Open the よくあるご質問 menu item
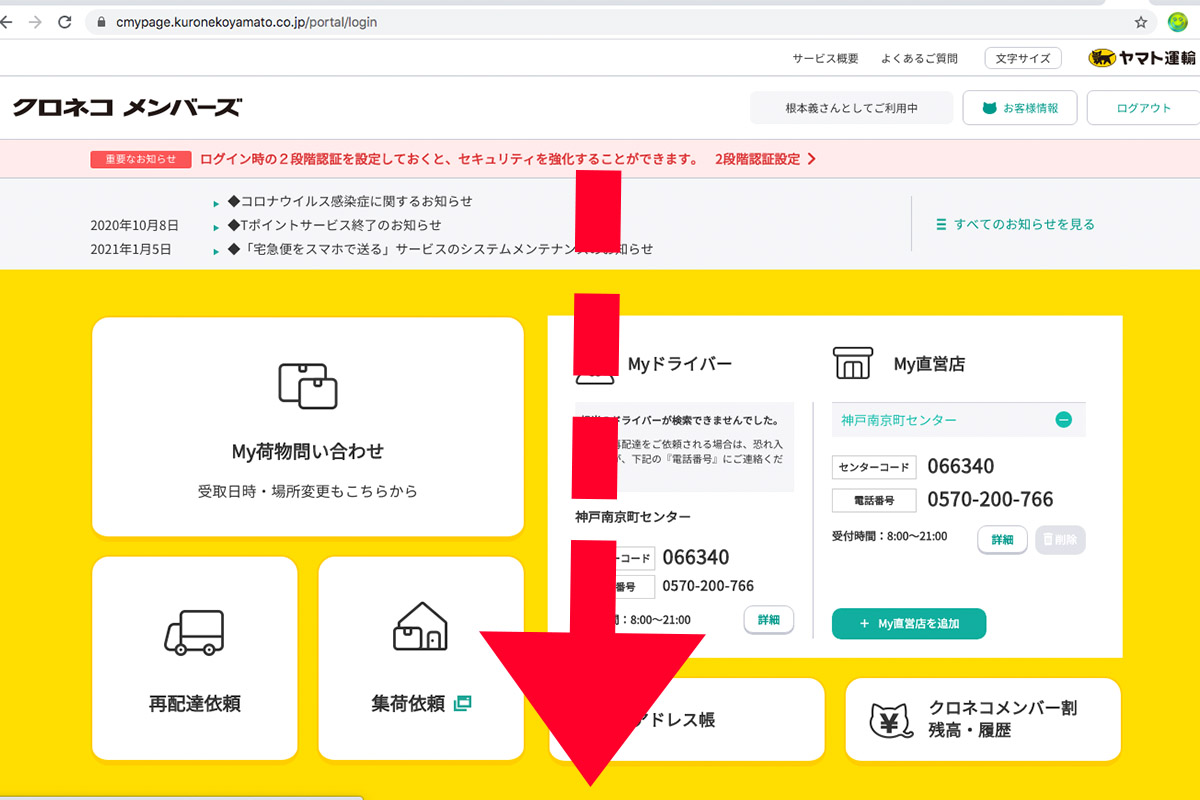This screenshot has width=1200, height=800. coord(918,58)
